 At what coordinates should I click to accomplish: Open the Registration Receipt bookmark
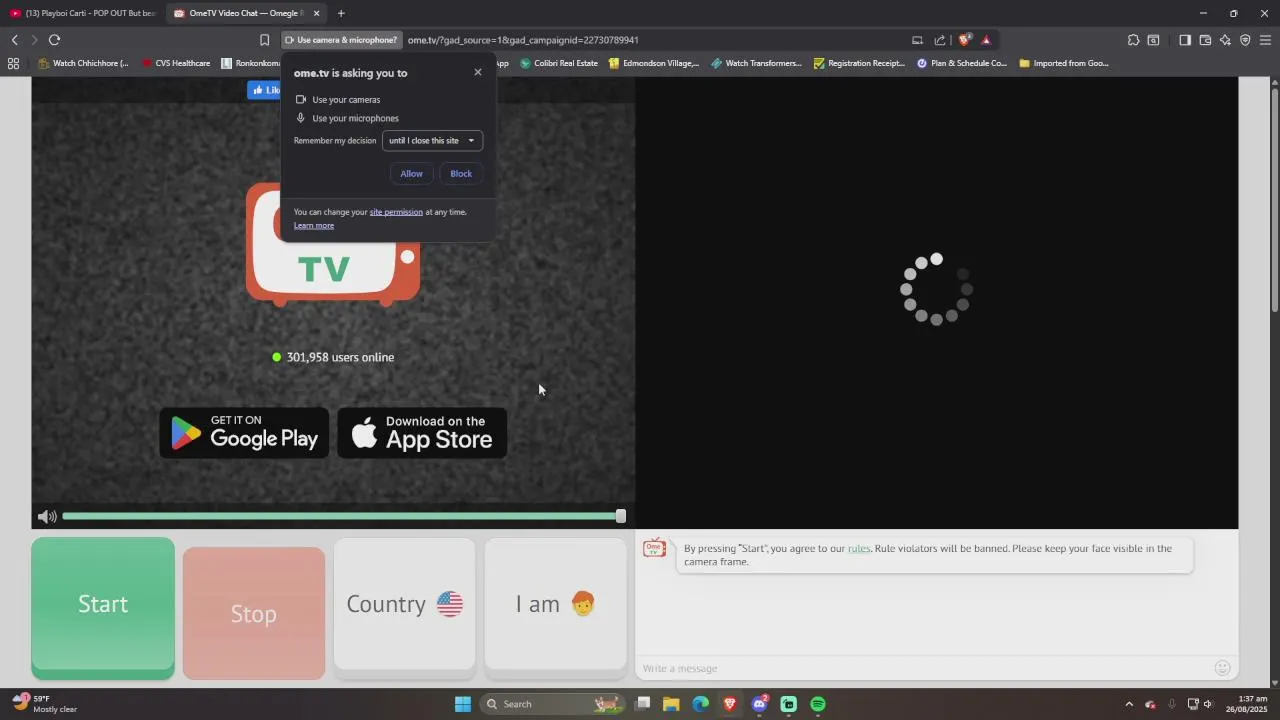(x=860, y=63)
